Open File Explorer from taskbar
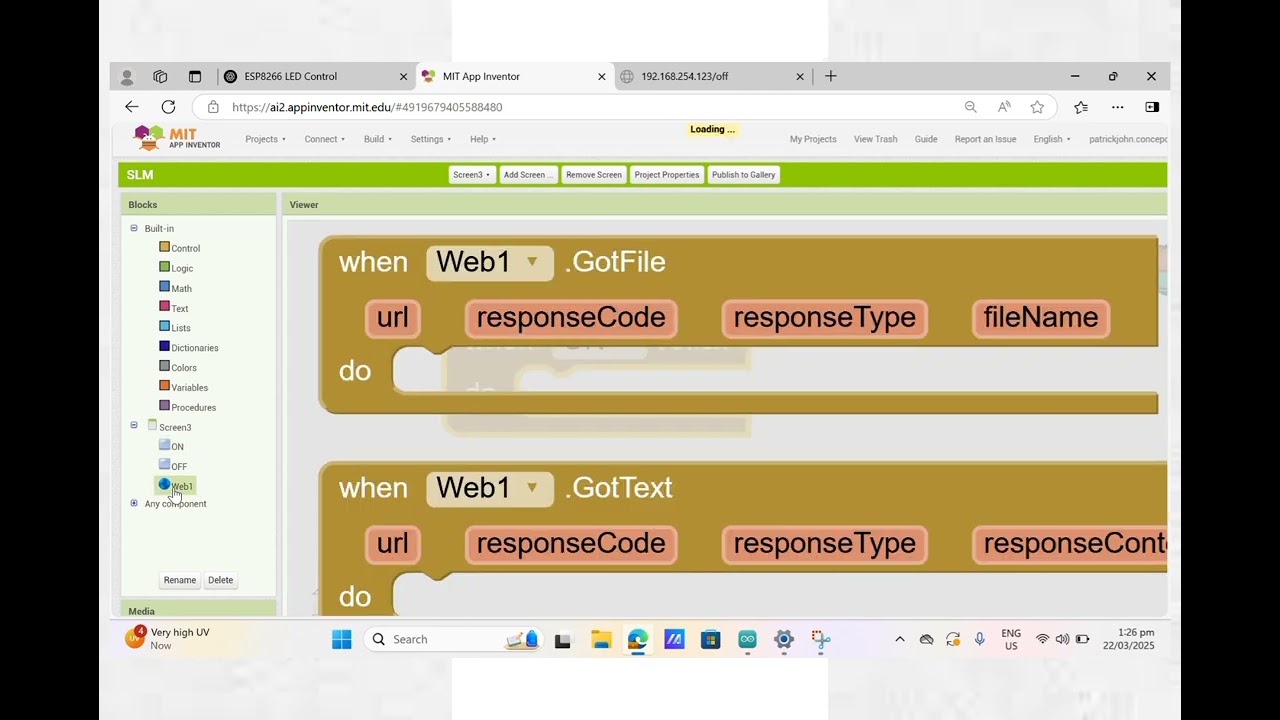Viewport: 1280px width, 720px height. [601, 639]
